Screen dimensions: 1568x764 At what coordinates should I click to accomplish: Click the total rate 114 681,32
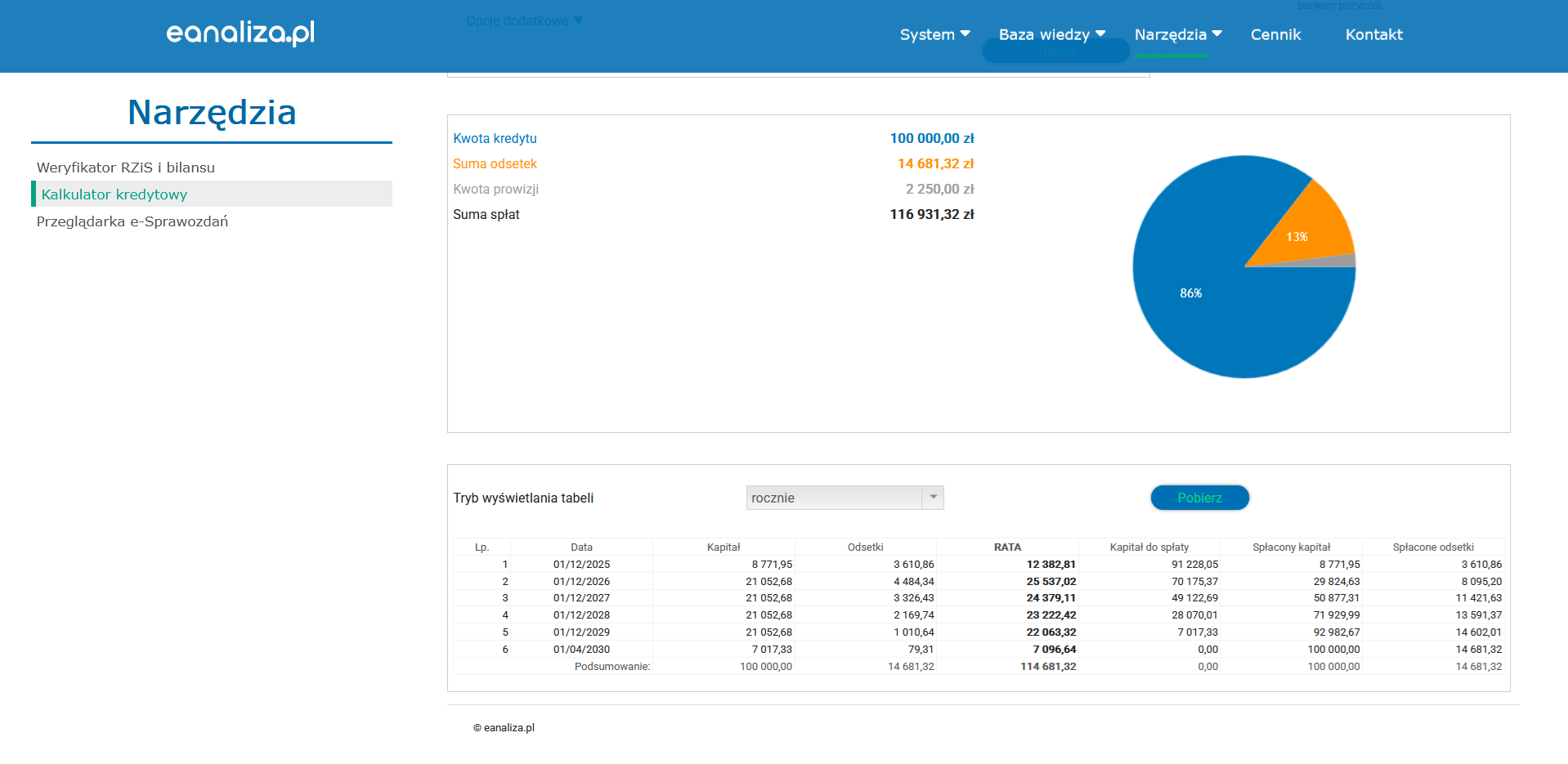point(1048,667)
